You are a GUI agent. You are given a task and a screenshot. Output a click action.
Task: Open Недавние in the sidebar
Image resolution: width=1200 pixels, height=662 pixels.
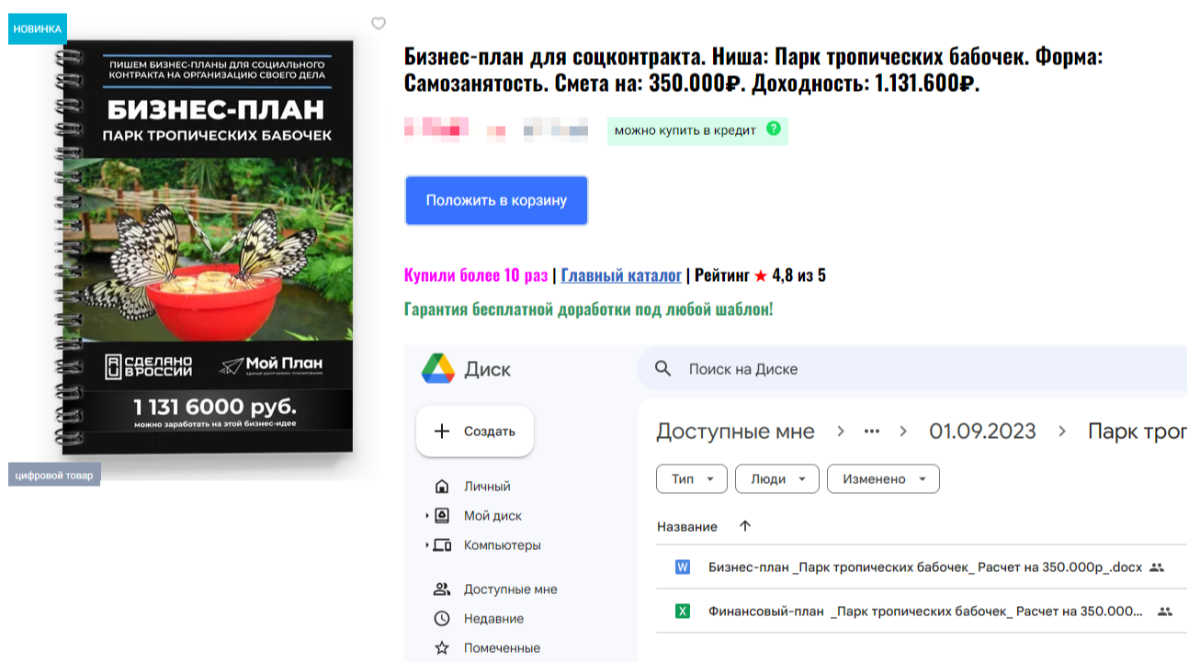[494, 619]
